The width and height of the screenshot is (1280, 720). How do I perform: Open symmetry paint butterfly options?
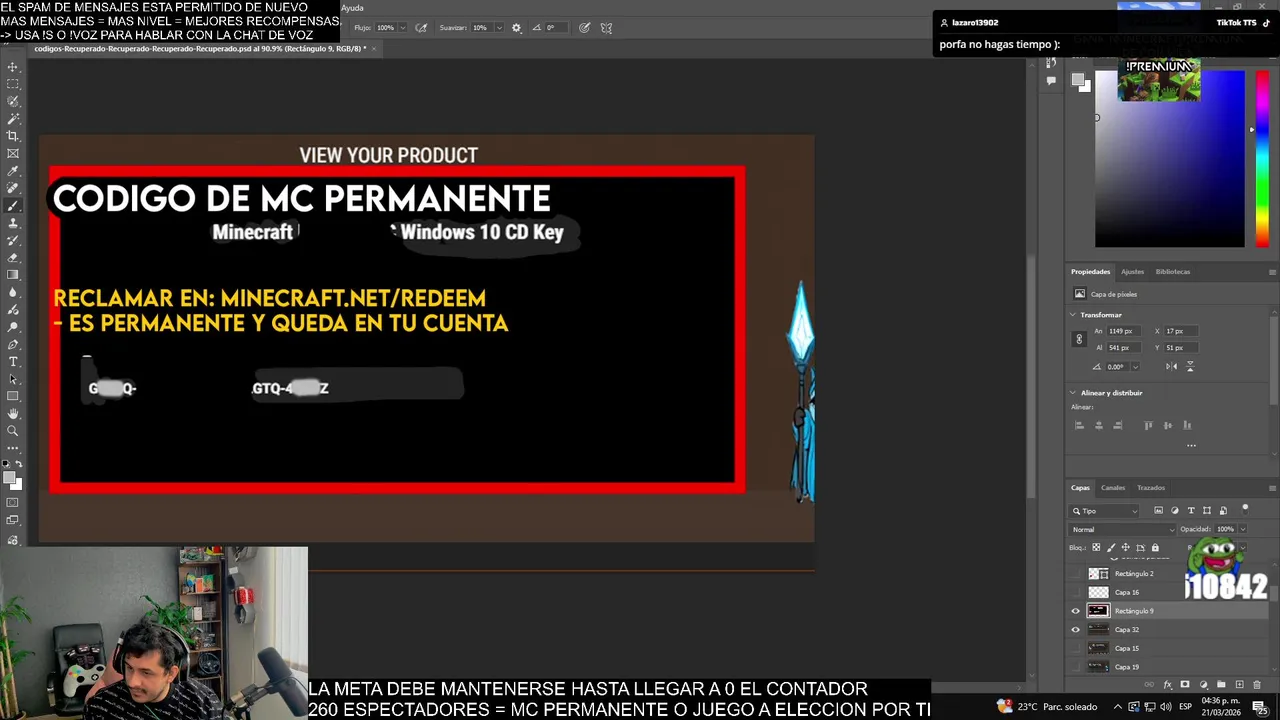click(606, 28)
